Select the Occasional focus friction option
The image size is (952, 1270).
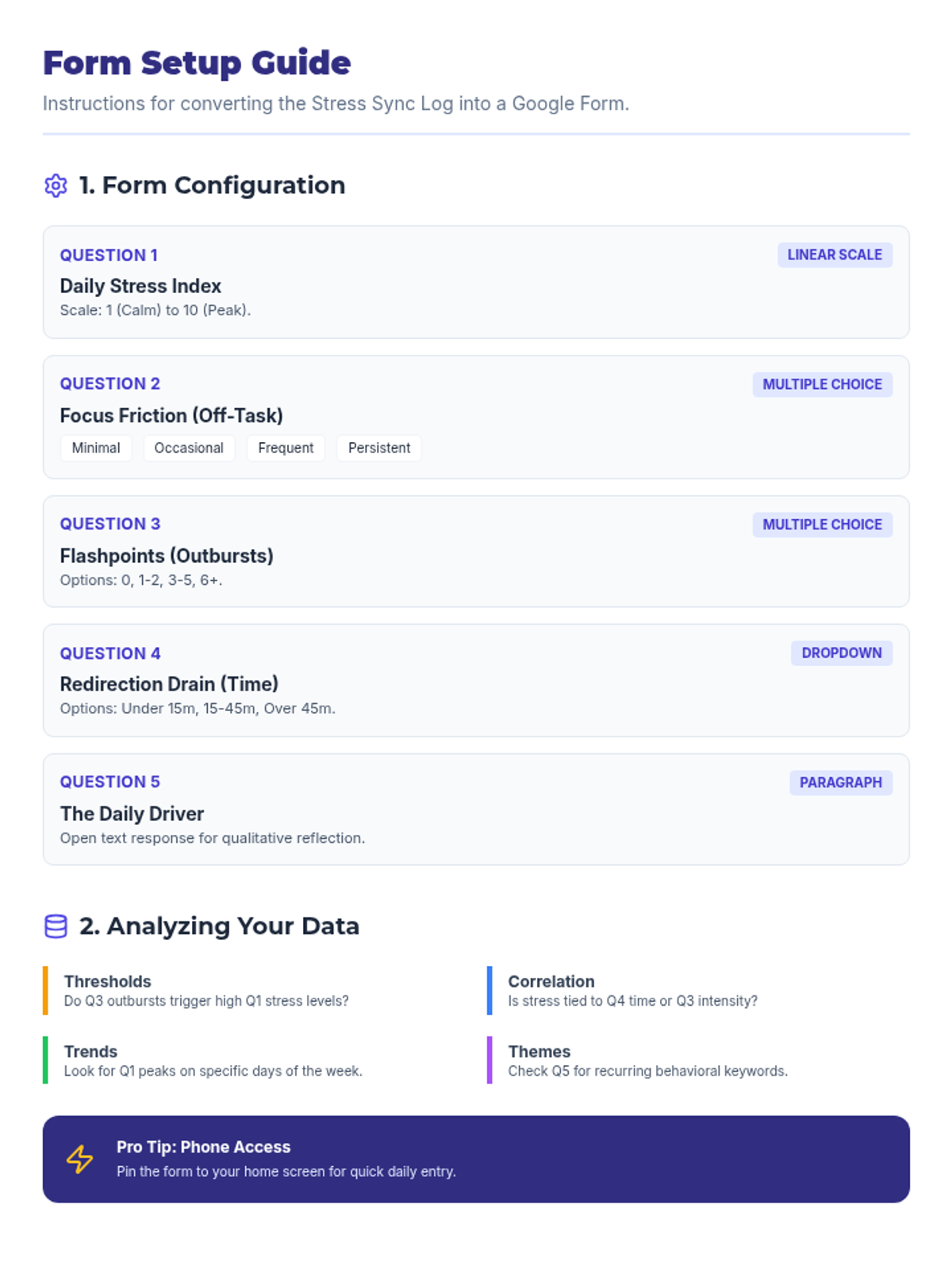pos(189,448)
